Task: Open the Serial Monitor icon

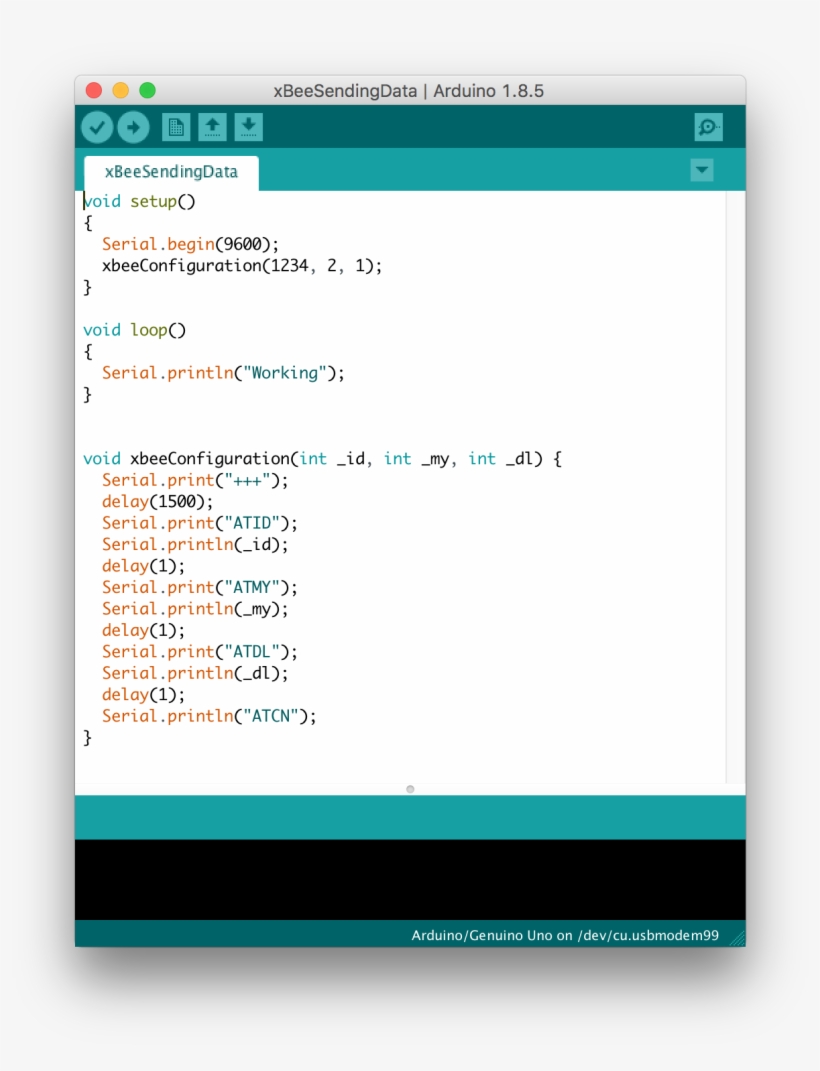Action: 708,127
